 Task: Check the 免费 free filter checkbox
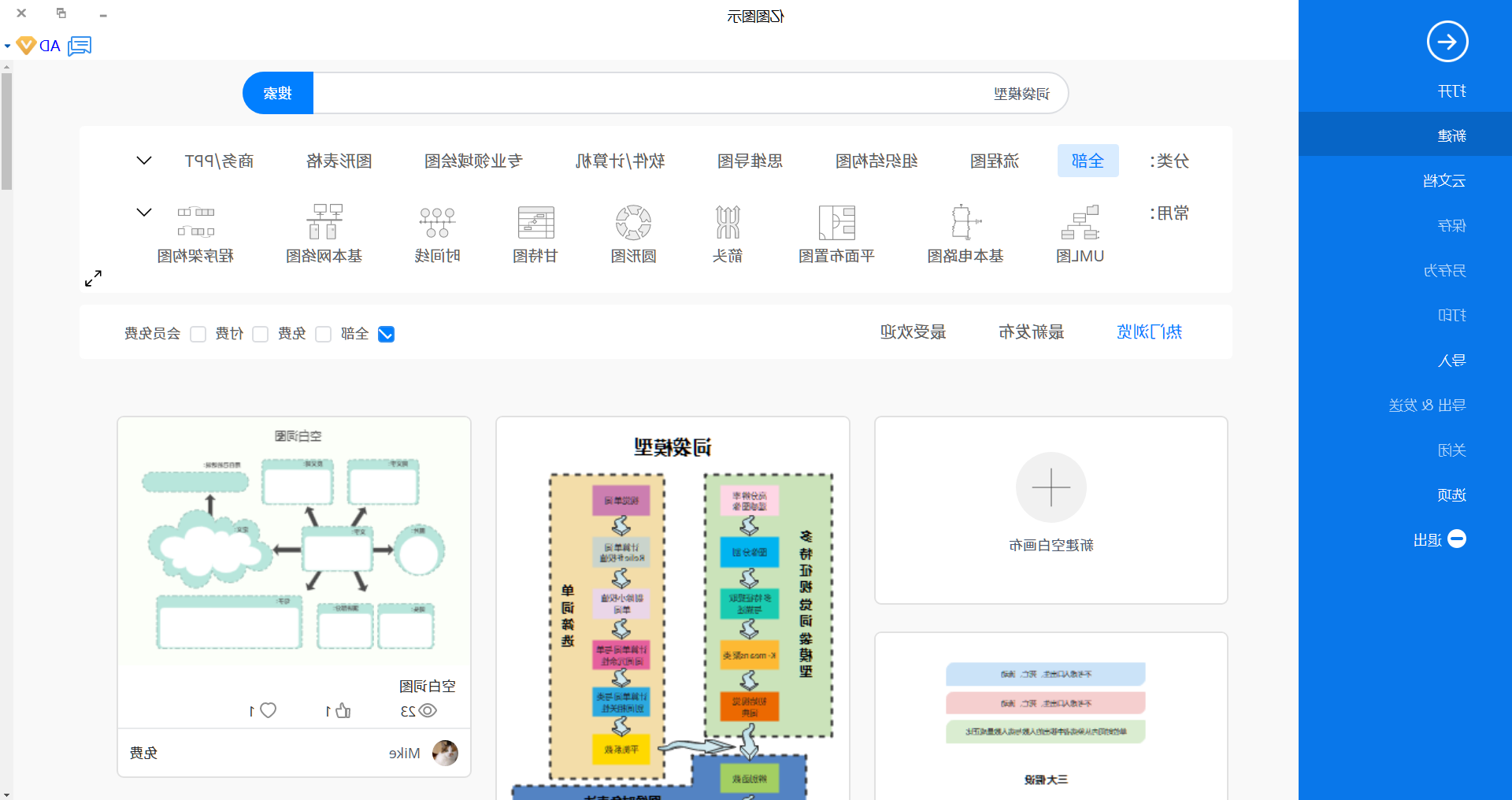point(323,334)
